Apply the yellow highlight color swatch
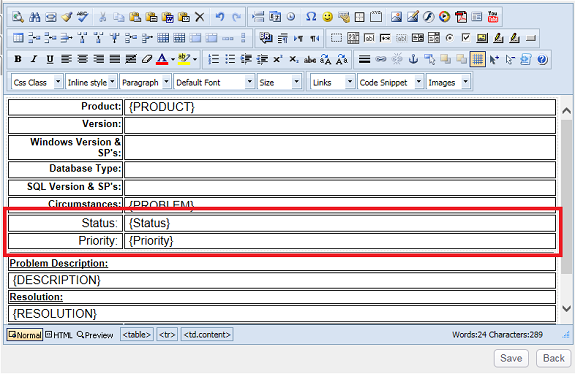The height and width of the screenshot is (374, 575). (x=184, y=59)
